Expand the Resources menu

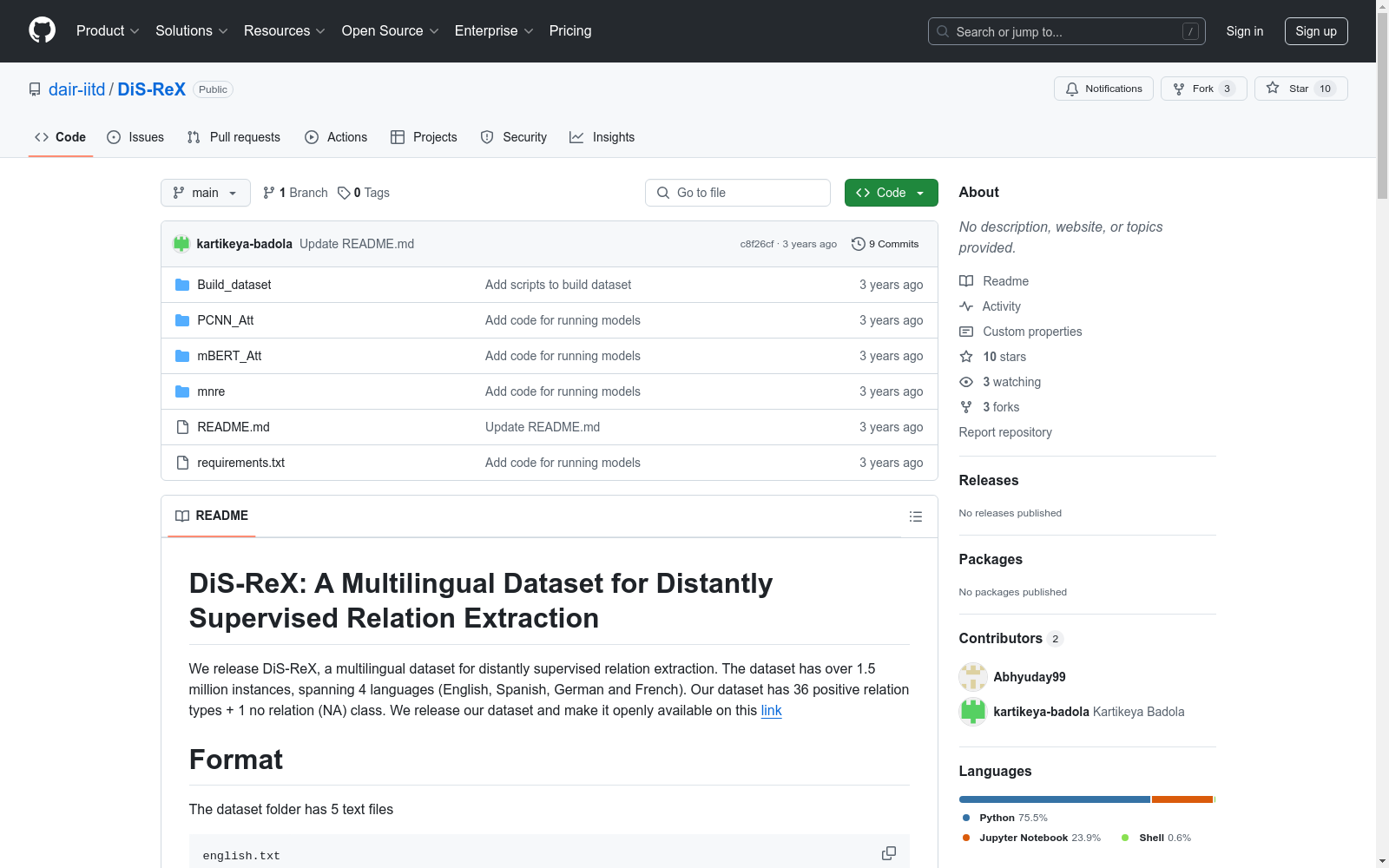pyautogui.click(x=285, y=30)
